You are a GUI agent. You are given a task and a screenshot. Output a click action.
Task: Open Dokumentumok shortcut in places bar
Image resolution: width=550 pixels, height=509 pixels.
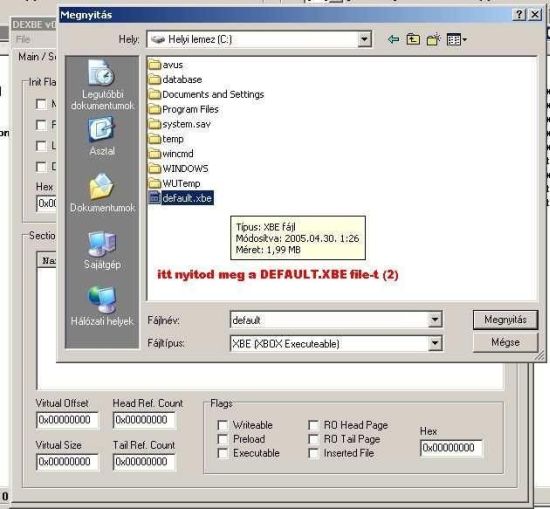click(102, 193)
